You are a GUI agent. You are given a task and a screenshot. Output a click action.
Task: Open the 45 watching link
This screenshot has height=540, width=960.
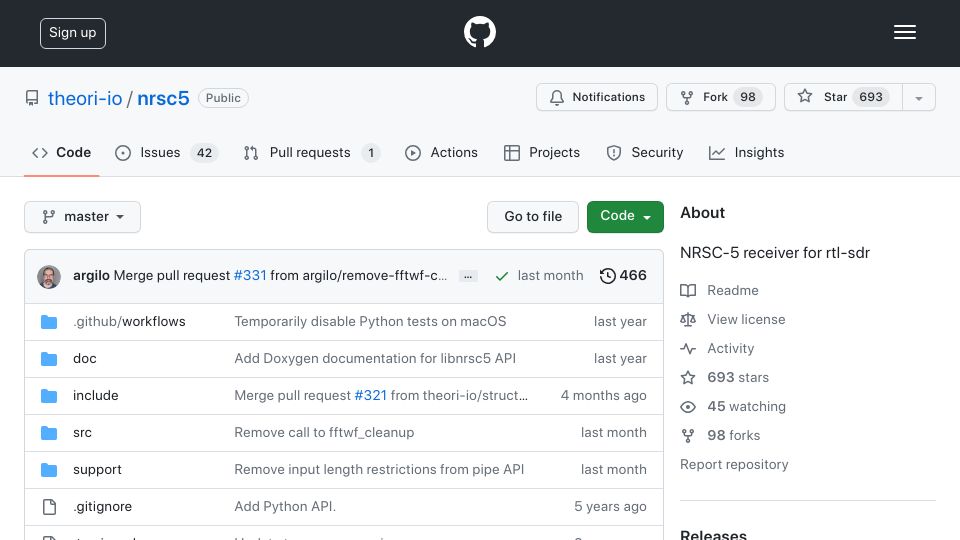pos(746,407)
